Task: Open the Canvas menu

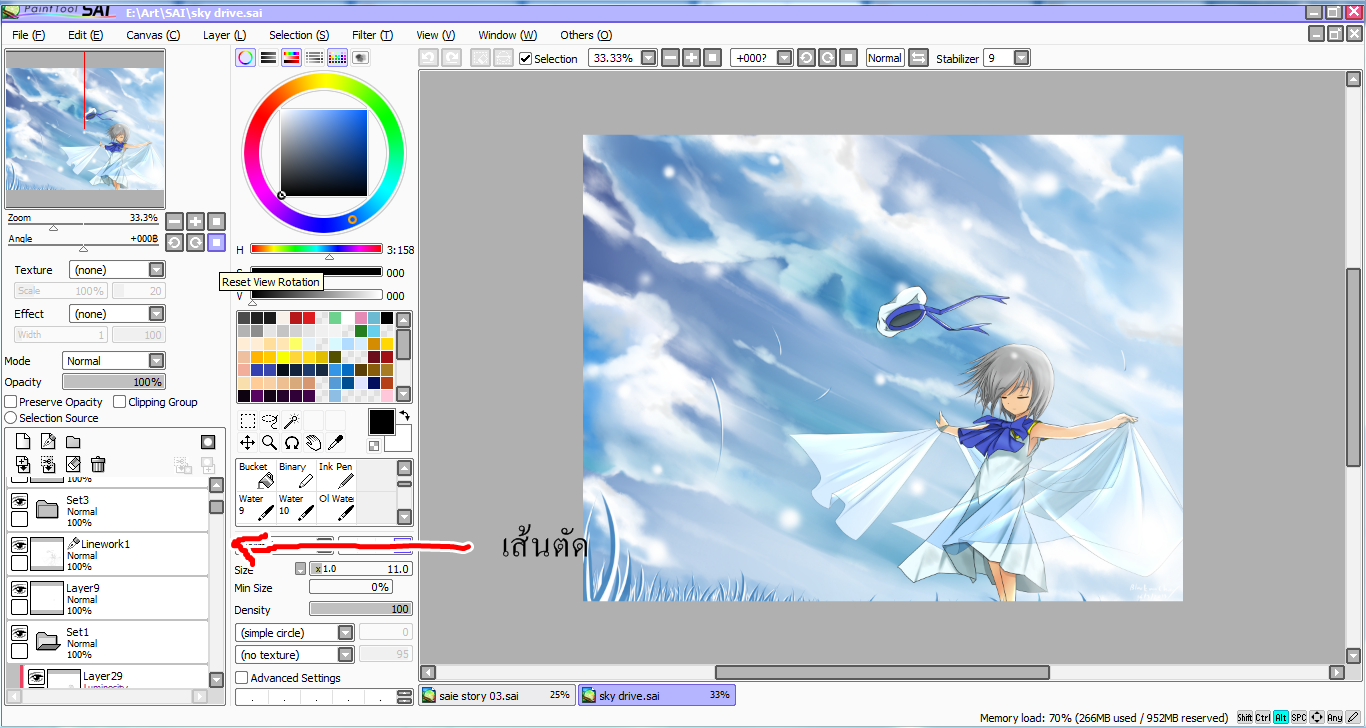Action: [153, 35]
